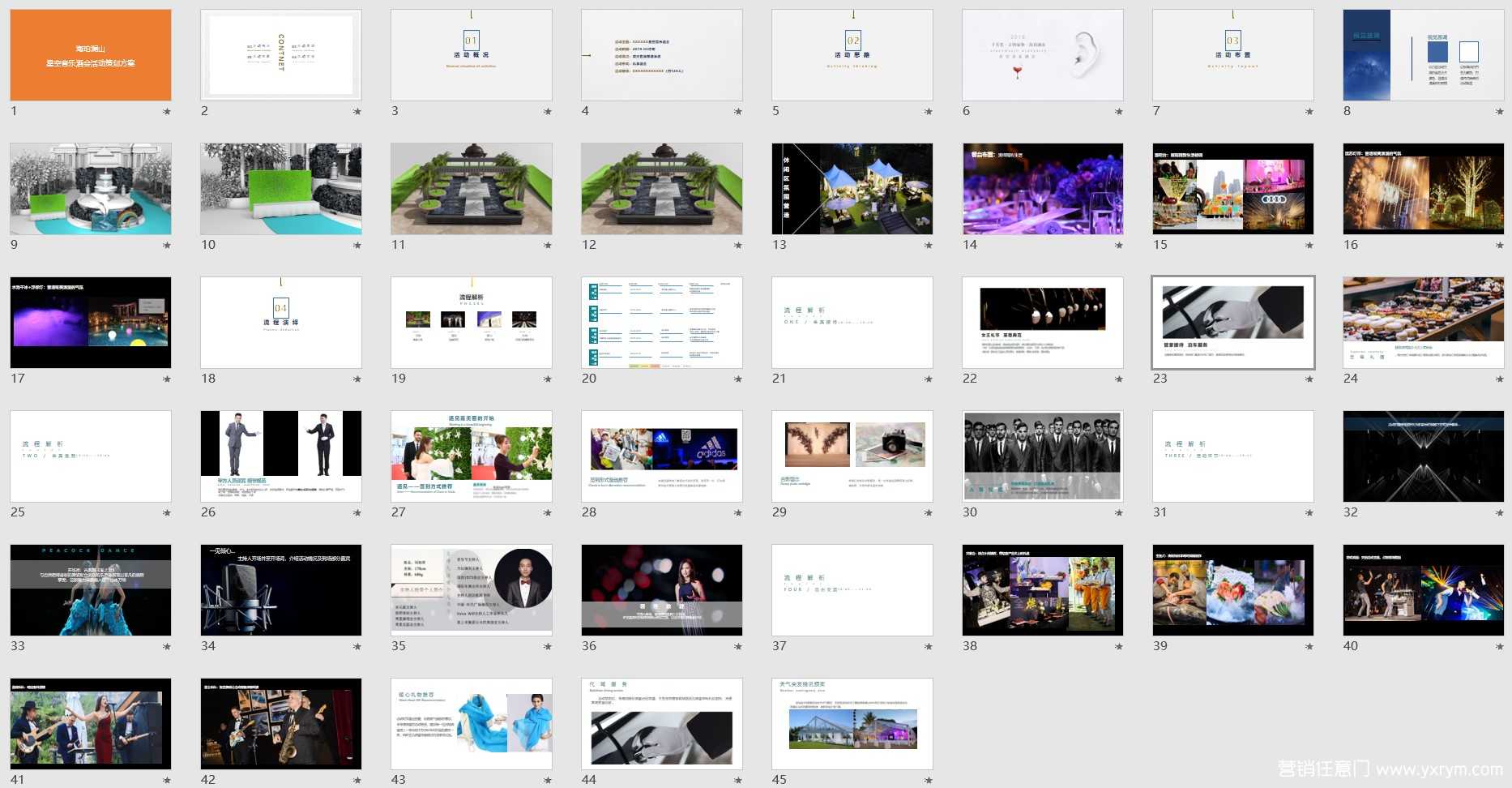The width and height of the screenshot is (1512, 788).
Task: Select slide 42 with the saxophone player
Action: click(281, 724)
